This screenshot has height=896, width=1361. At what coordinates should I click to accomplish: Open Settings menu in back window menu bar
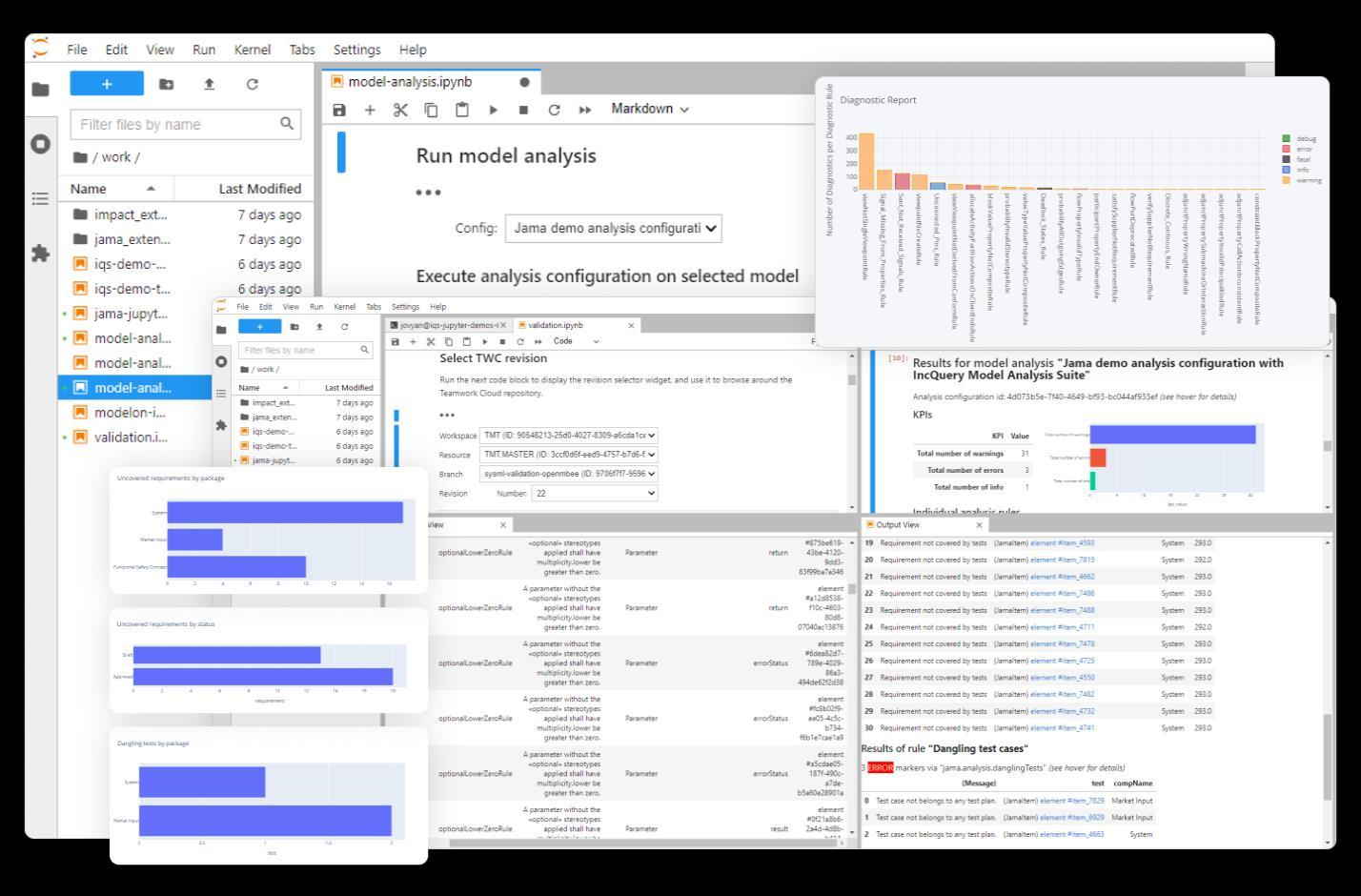tap(356, 50)
